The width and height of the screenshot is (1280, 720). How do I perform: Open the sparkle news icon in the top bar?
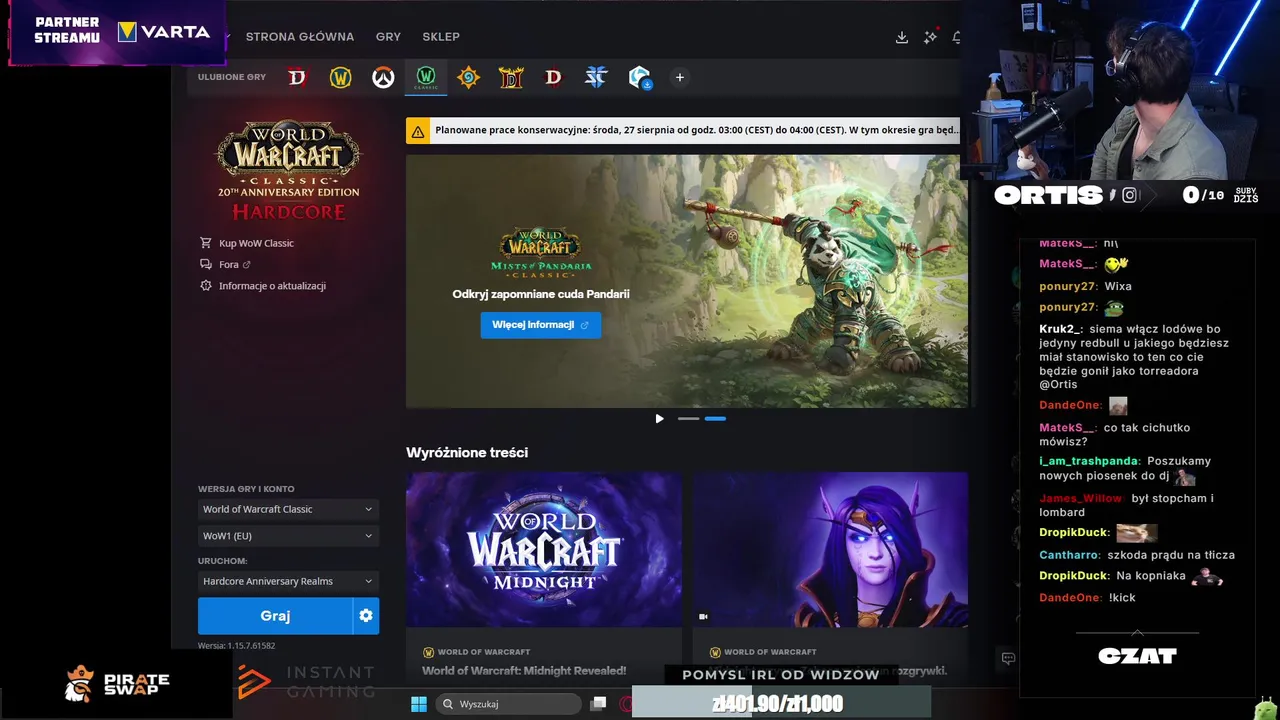pos(930,37)
